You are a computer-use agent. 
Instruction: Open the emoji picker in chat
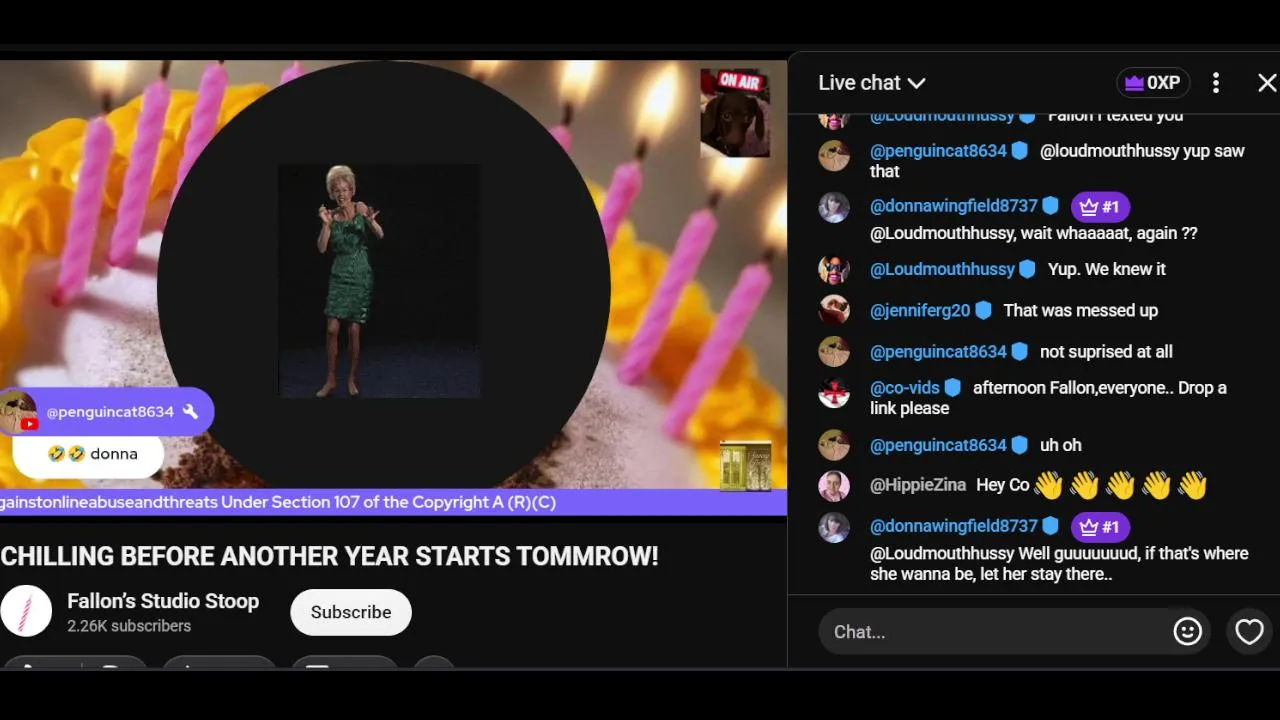1187,631
